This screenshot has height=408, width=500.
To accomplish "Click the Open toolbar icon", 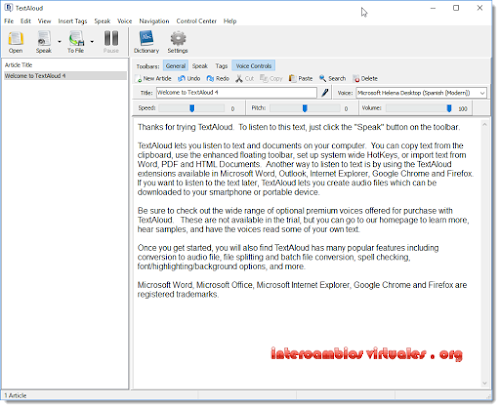I will click(x=16, y=42).
